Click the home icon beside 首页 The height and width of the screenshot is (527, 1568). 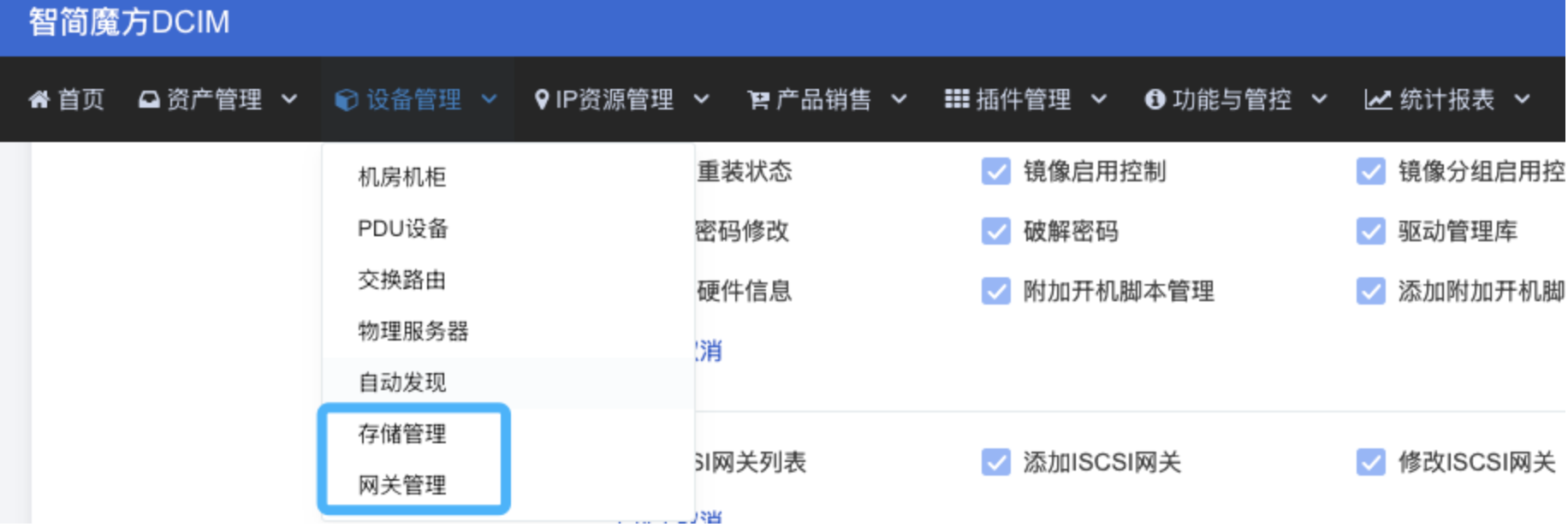pyautogui.click(x=39, y=100)
